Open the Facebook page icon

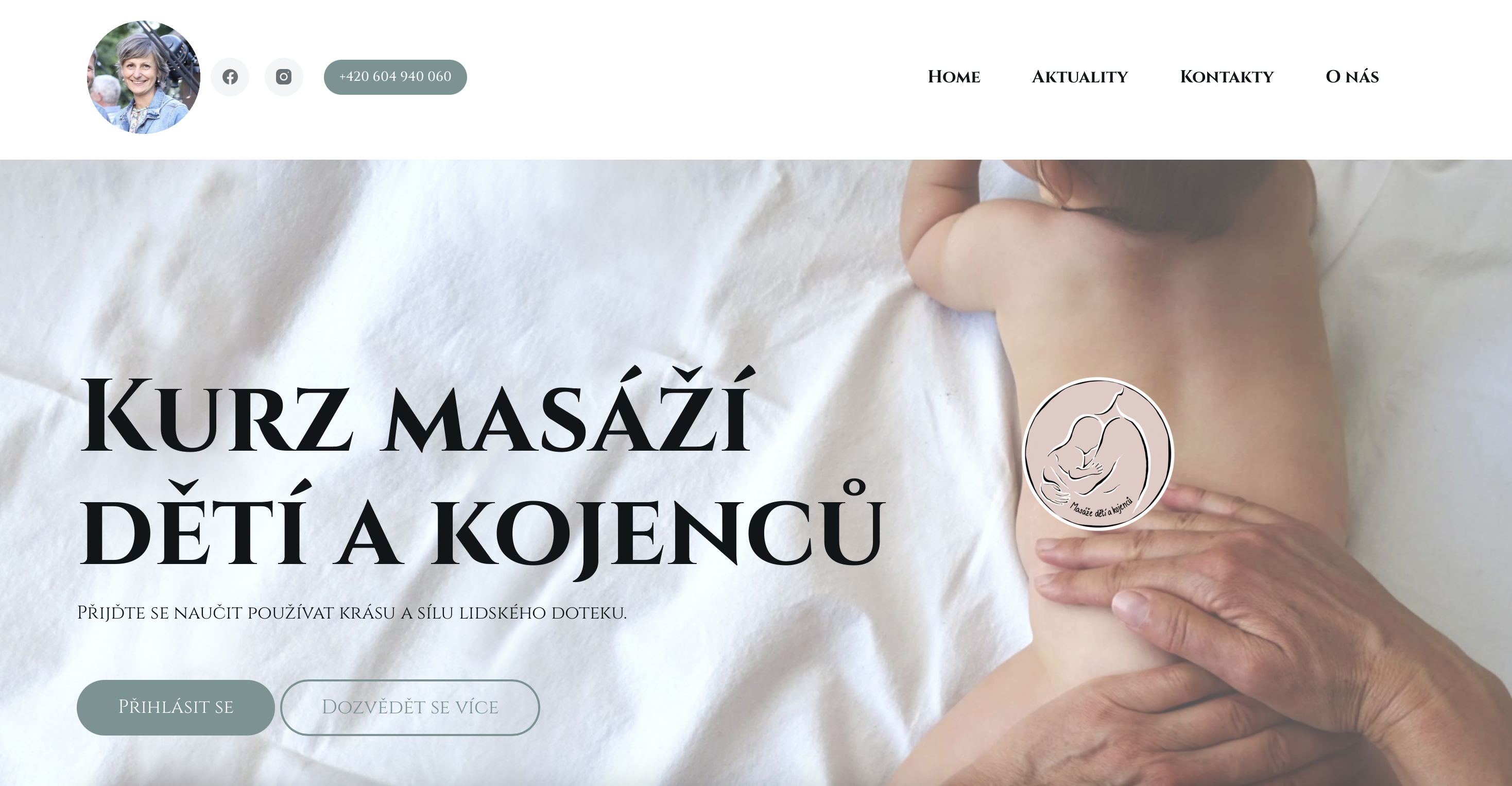pos(230,77)
